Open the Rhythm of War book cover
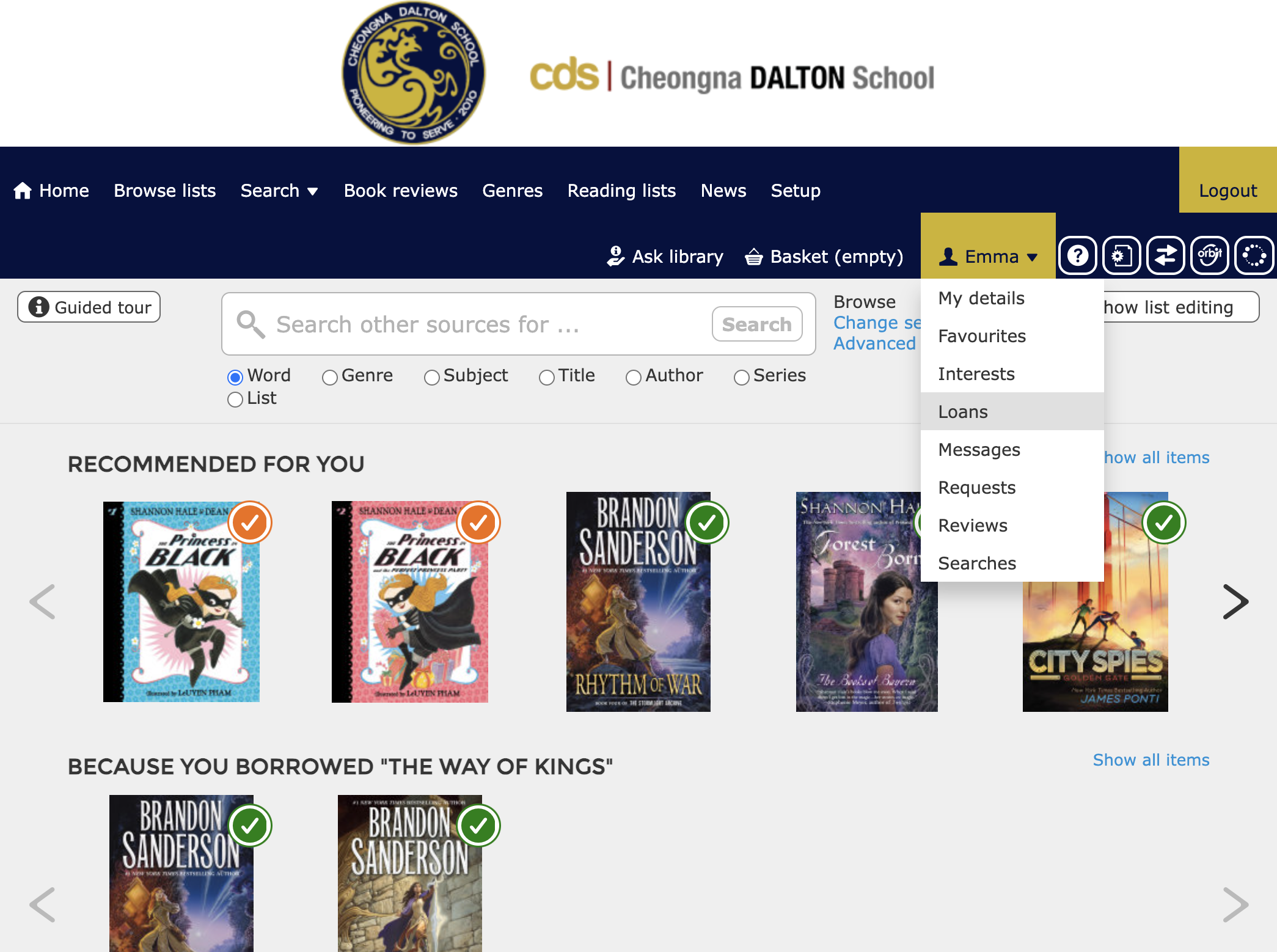The width and height of the screenshot is (1277, 952). point(638,602)
